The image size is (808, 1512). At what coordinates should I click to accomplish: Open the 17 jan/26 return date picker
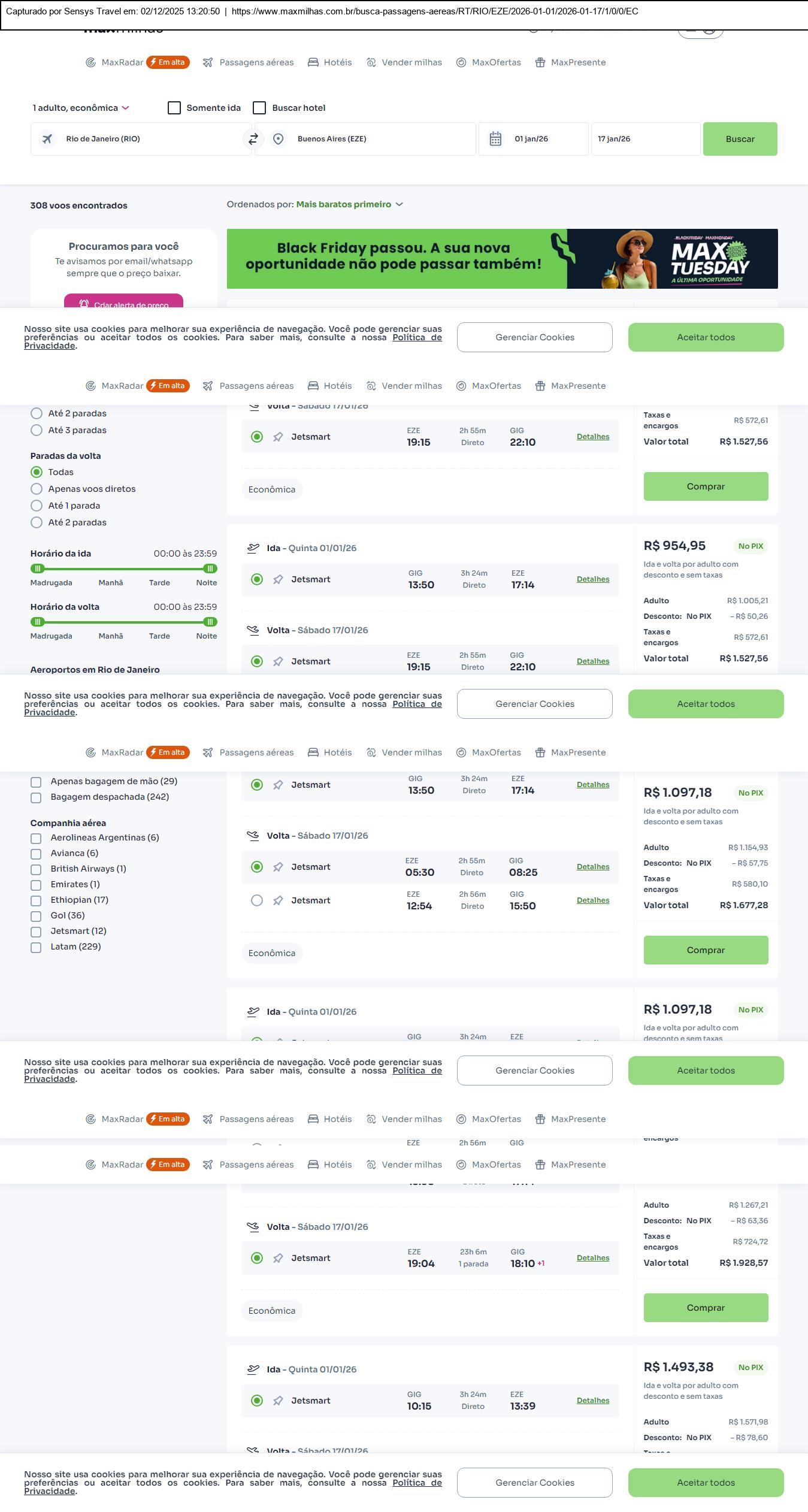(x=645, y=139)
